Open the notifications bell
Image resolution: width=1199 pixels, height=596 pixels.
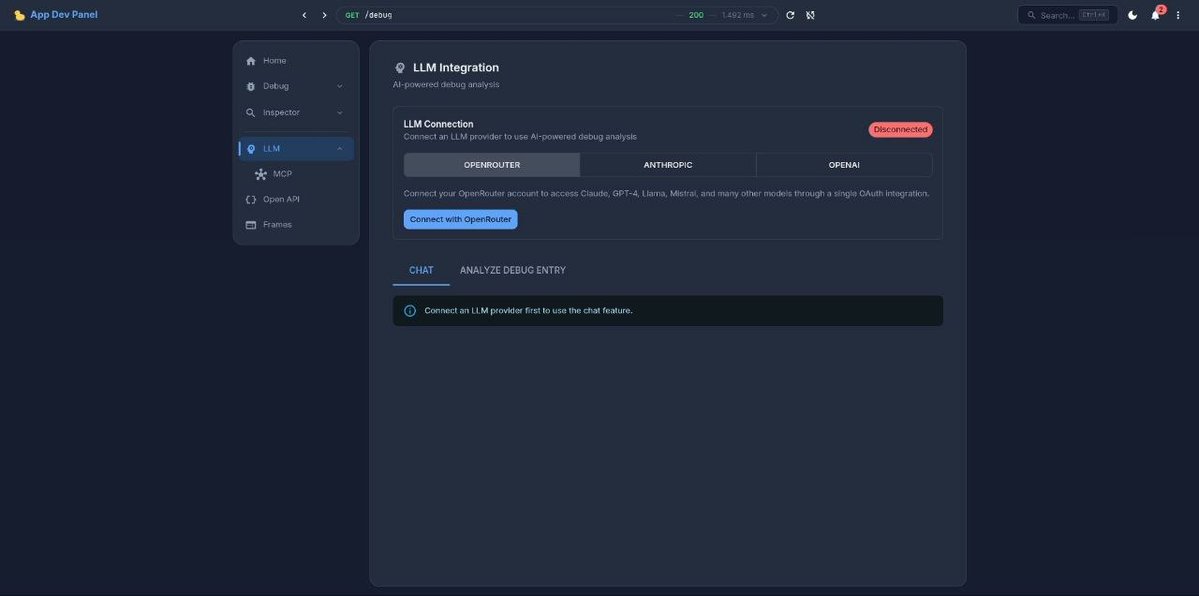click(1155, 15)
